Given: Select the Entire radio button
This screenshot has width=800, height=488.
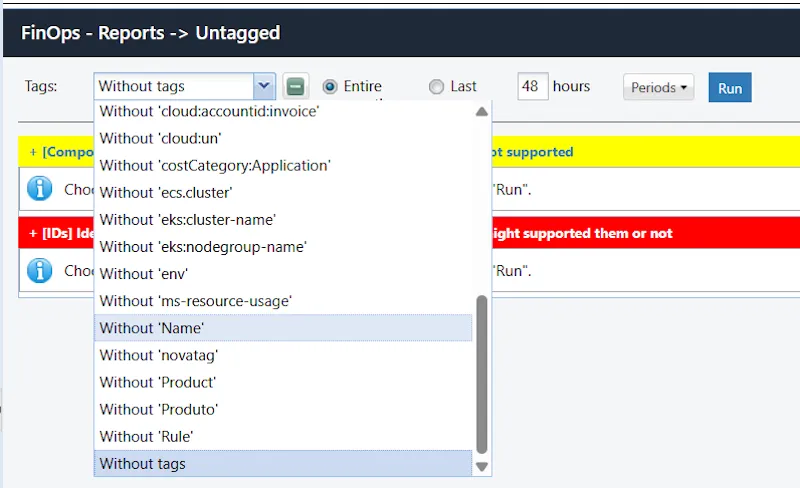Looking at the screenshot, I should [x=329, y=87].
